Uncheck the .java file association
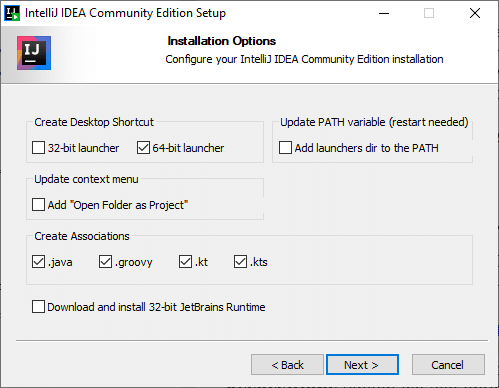 click(x=39, y=262)
